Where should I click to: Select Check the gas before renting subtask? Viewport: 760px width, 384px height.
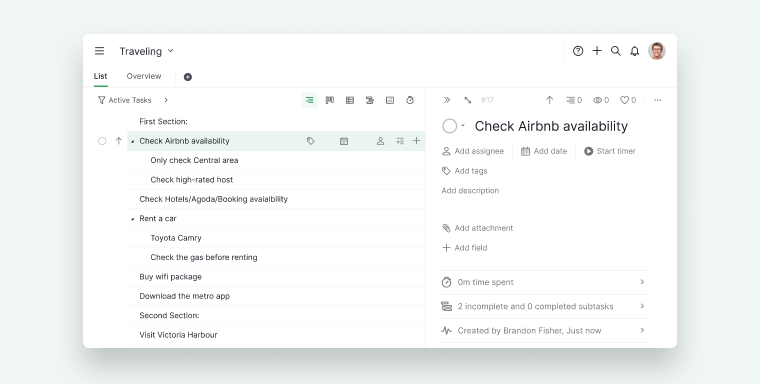pyautogui.click(x=276, y=257)
